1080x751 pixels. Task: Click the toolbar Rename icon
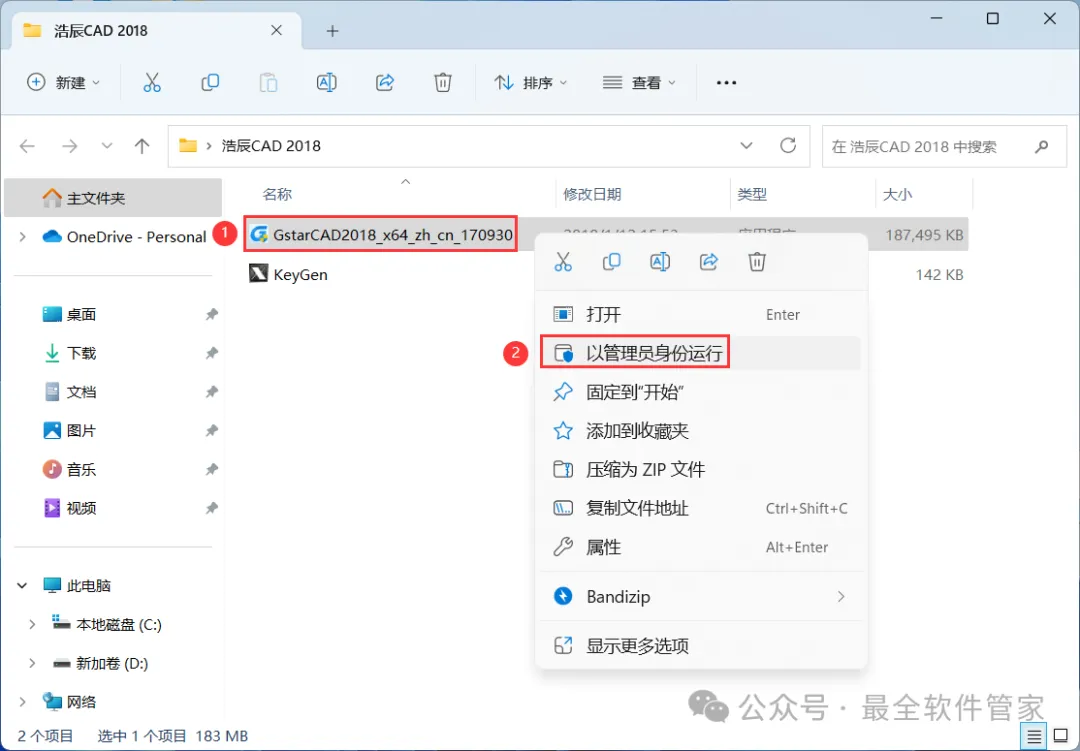(326, 83)
